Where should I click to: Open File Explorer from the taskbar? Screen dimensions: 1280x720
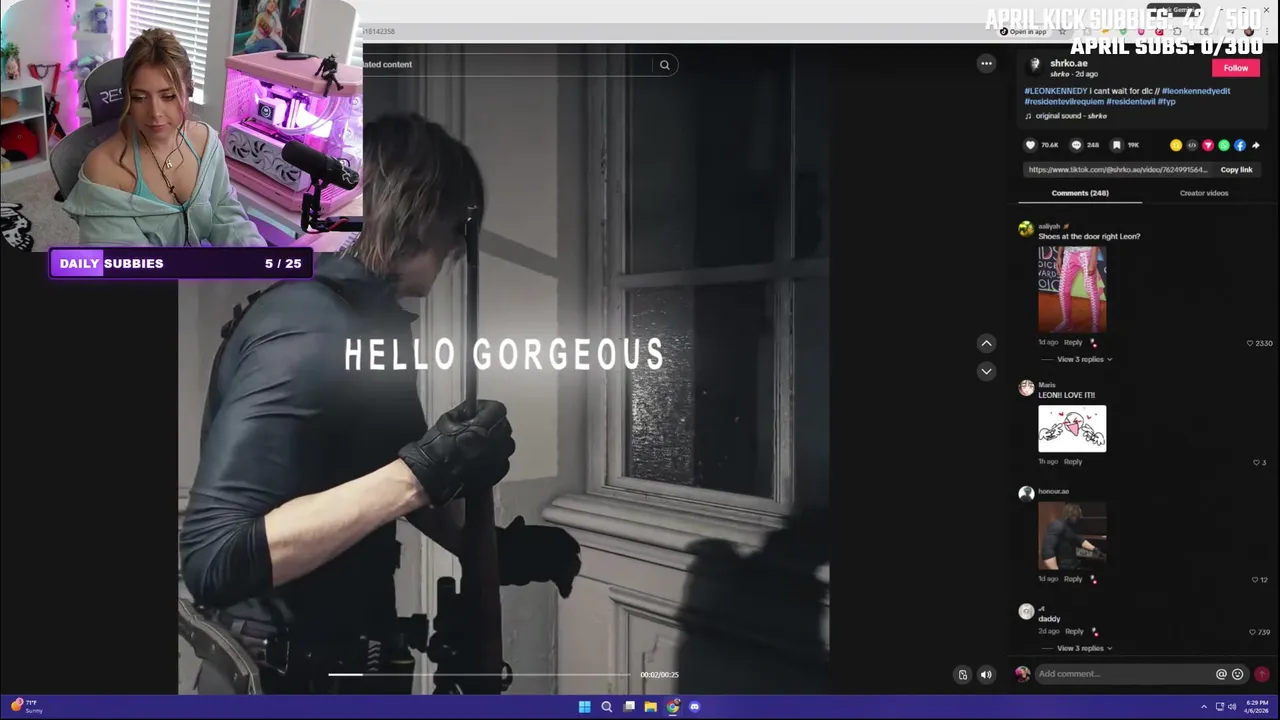pos(650,707)
